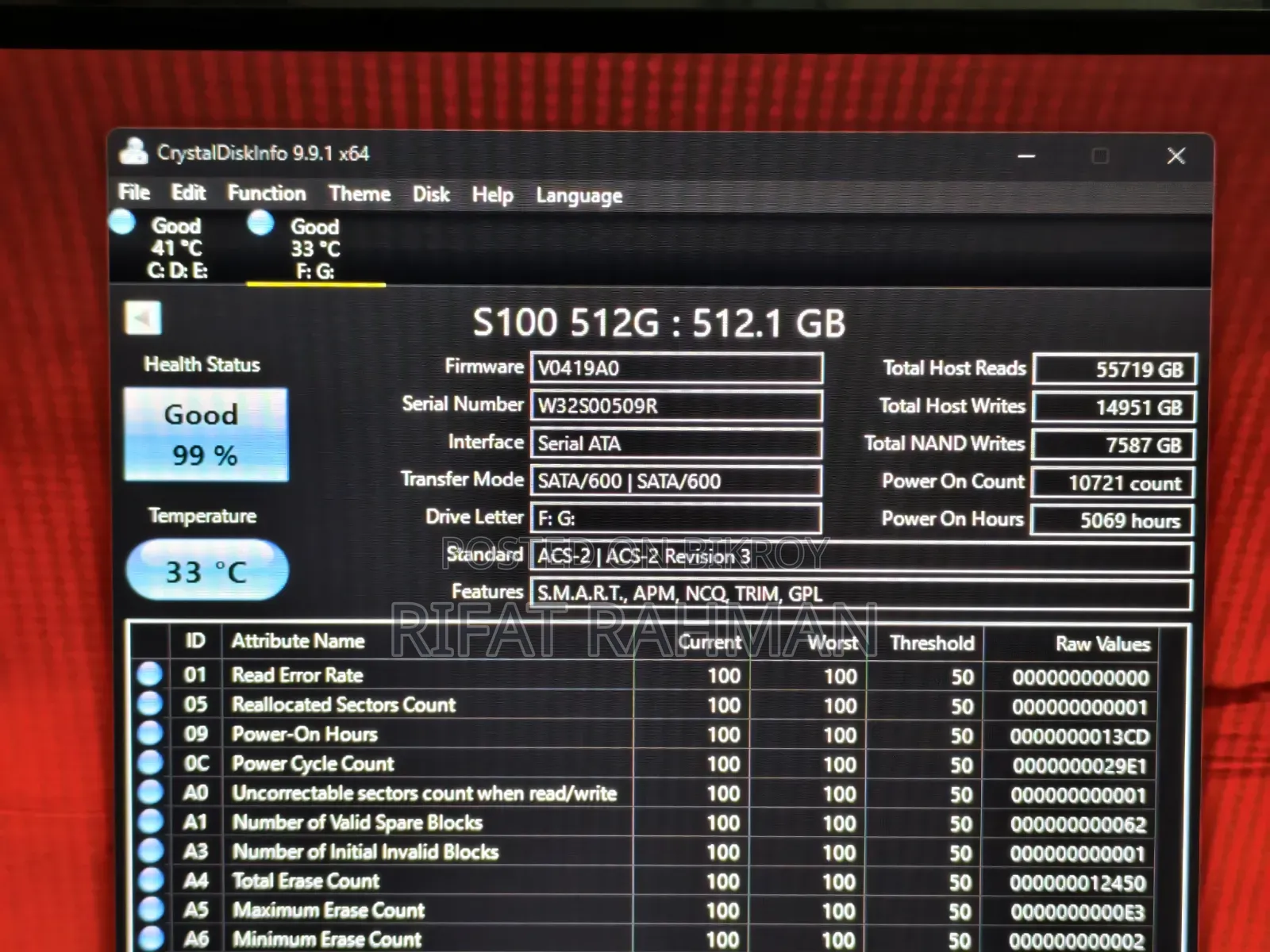
Task: Click the Transfer Mode field SATA/600
Action: coord(676,481)
